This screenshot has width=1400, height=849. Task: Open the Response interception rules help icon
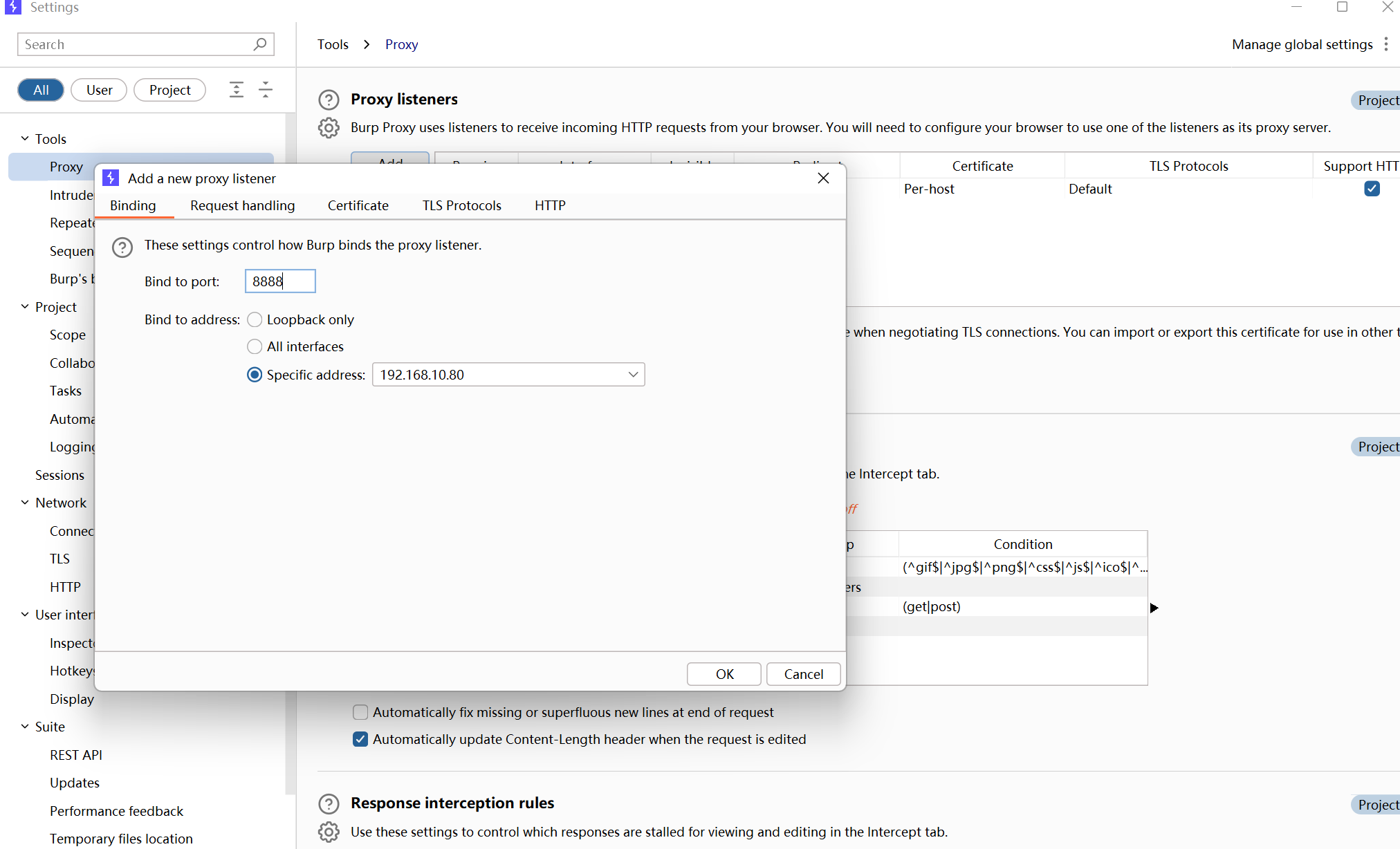329,804
